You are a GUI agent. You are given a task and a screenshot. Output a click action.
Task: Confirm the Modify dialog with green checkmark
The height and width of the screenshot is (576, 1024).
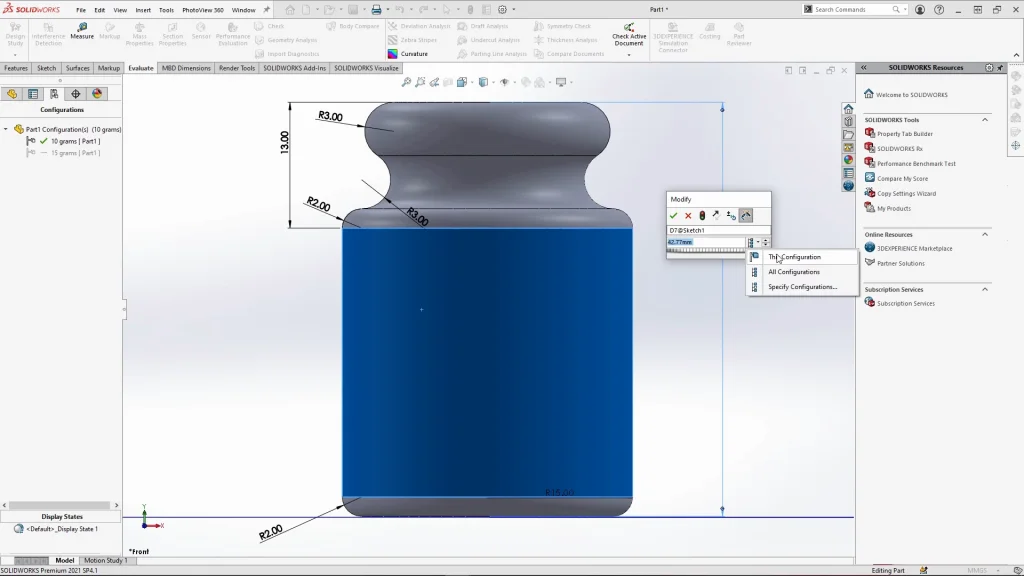(674, 215)
